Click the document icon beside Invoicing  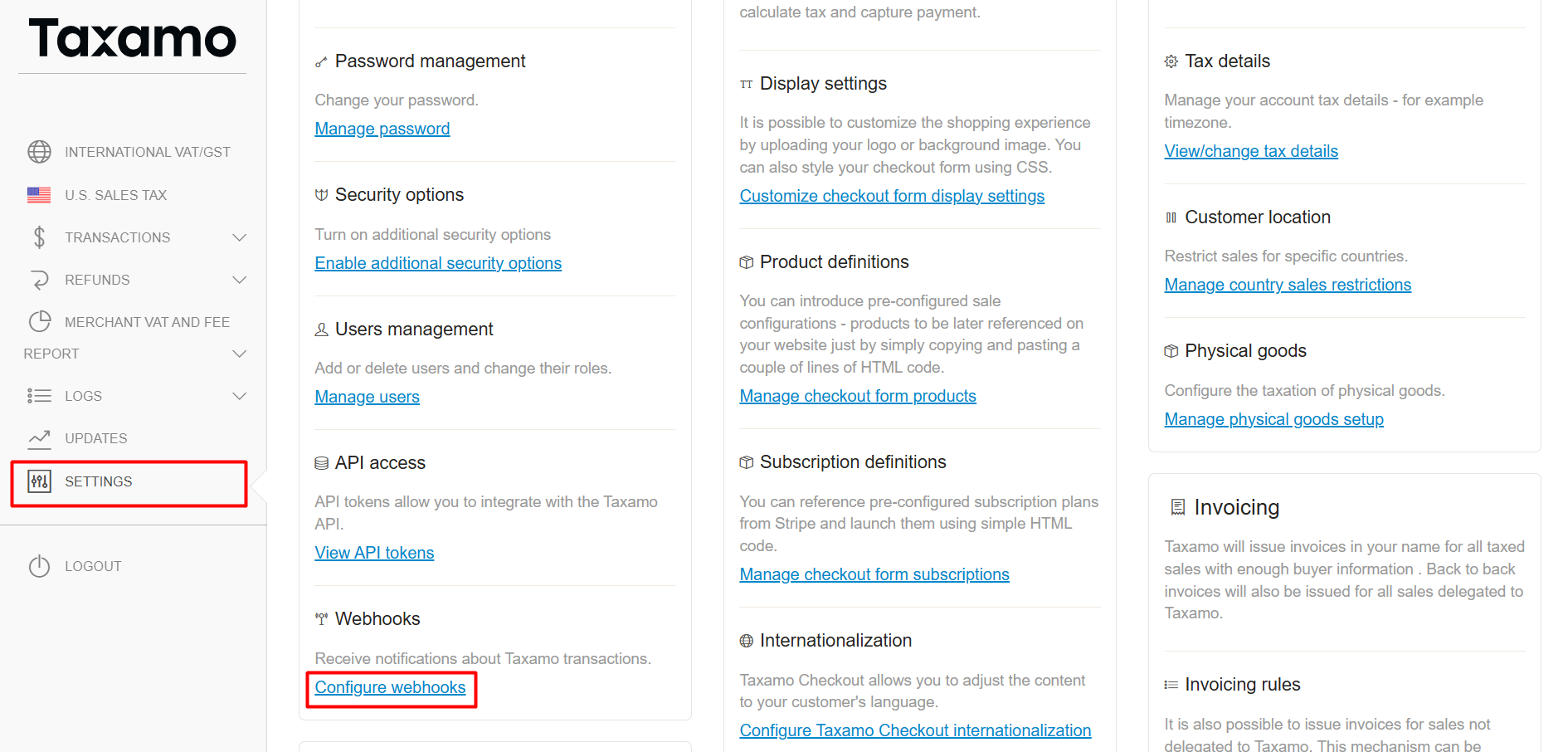pos(1177,507)
